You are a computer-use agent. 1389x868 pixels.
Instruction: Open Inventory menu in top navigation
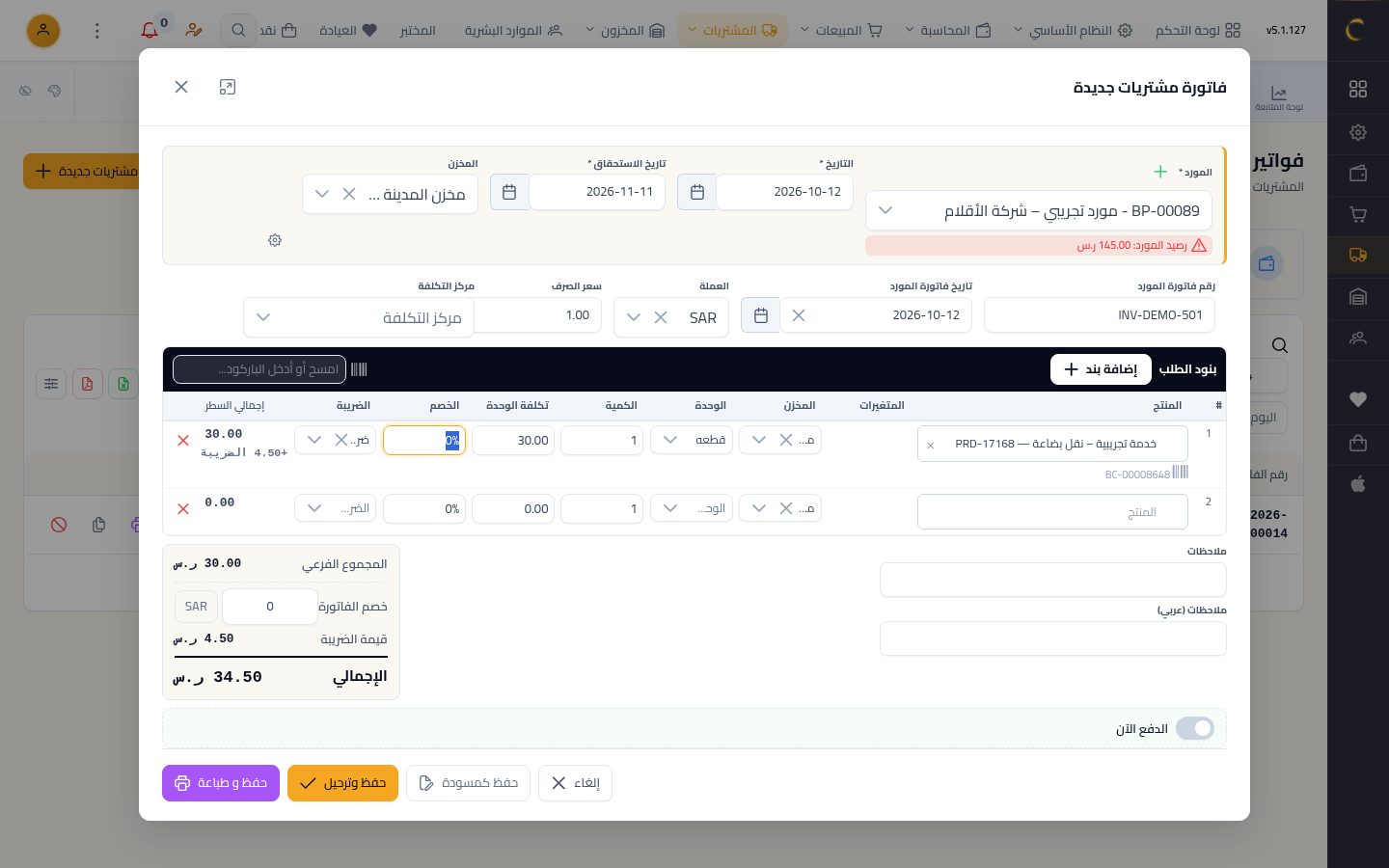[625, 31]
